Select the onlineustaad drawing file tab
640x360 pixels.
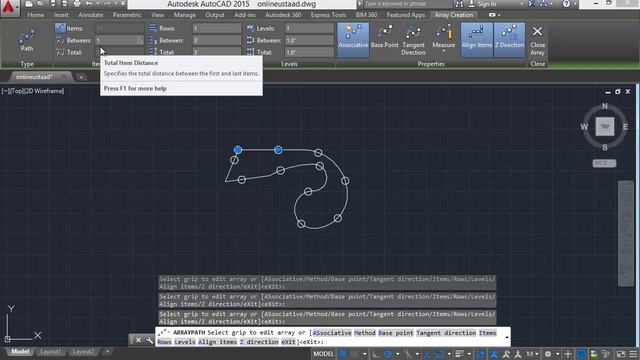(x=34, y=77)
